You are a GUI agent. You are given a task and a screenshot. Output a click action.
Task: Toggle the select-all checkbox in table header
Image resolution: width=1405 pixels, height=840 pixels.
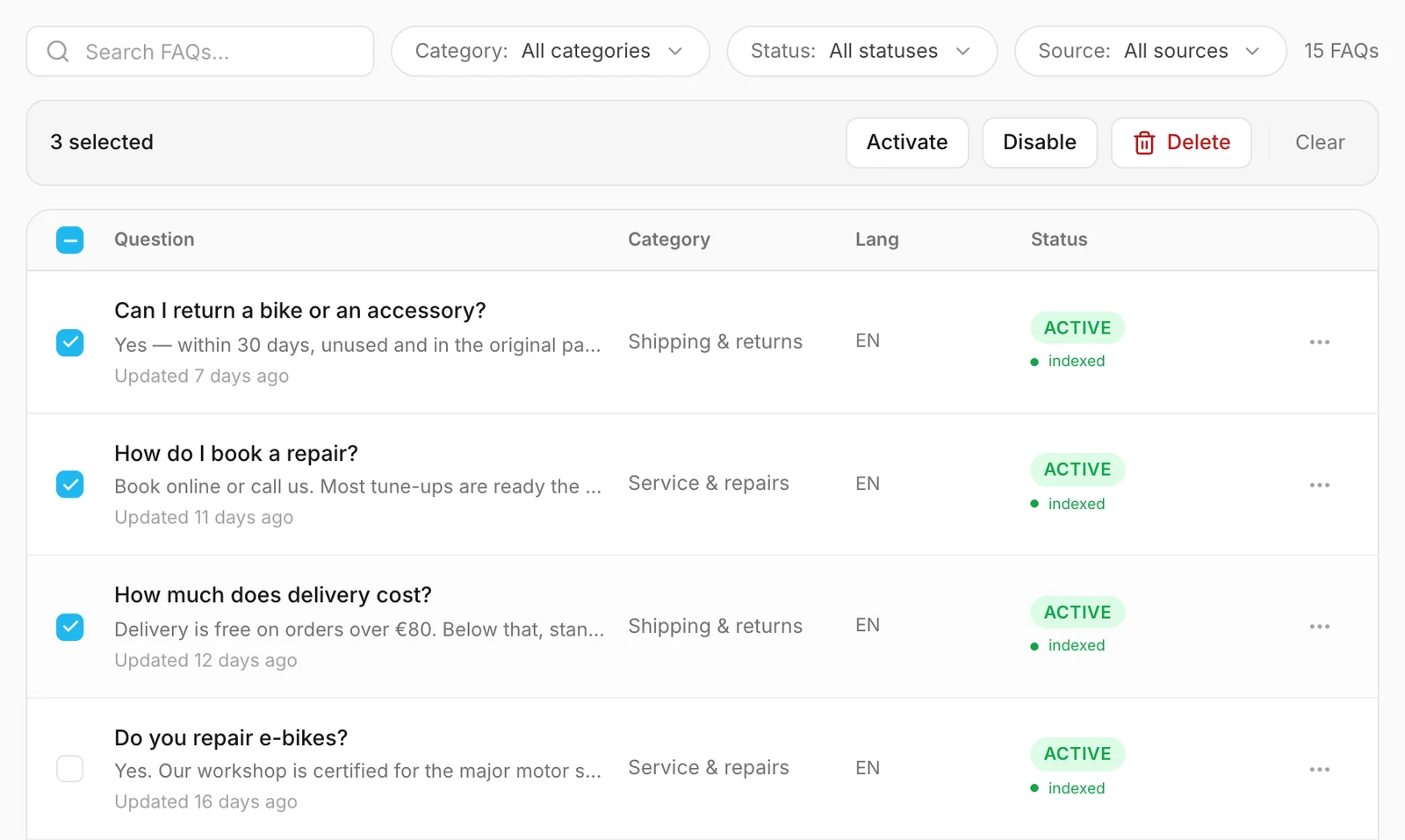pyautogui.click(x=70, y=240)
